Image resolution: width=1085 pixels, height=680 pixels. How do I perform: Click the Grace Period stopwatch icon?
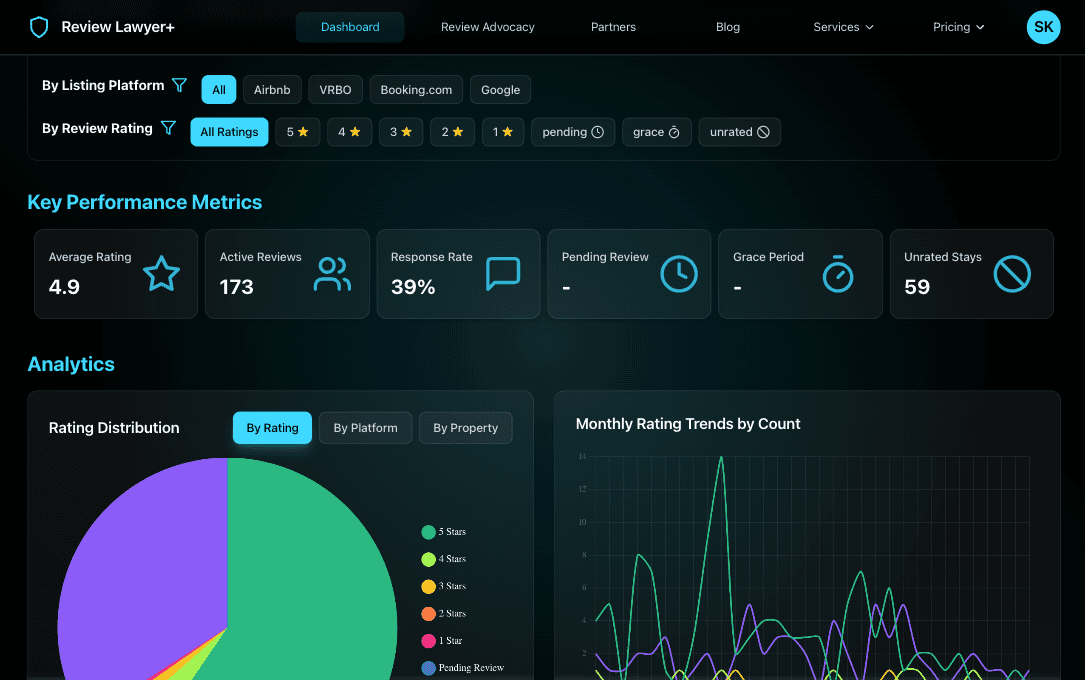click(x=837, y=273)
